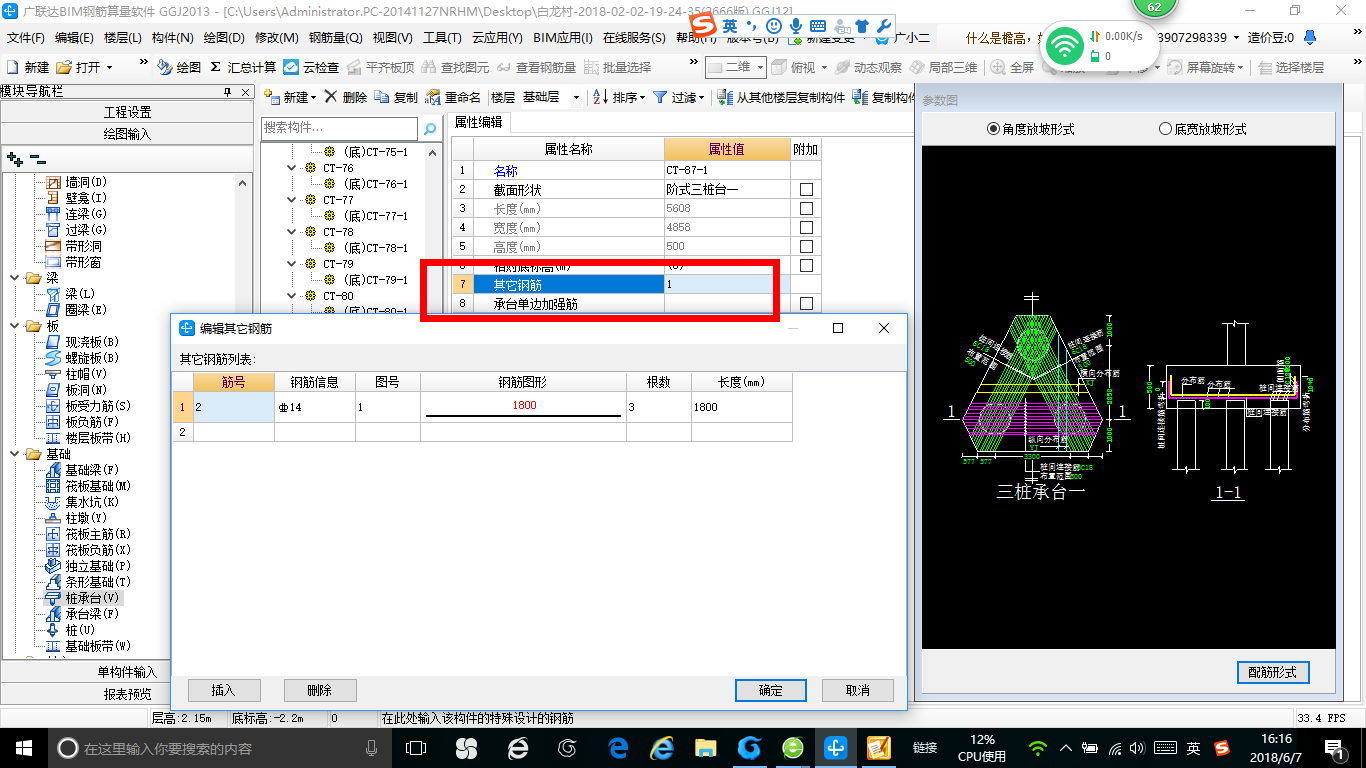This screenshot has height=768, width=1366.
Task: Select the 属性编辑 tab
Action: point(478,122)
